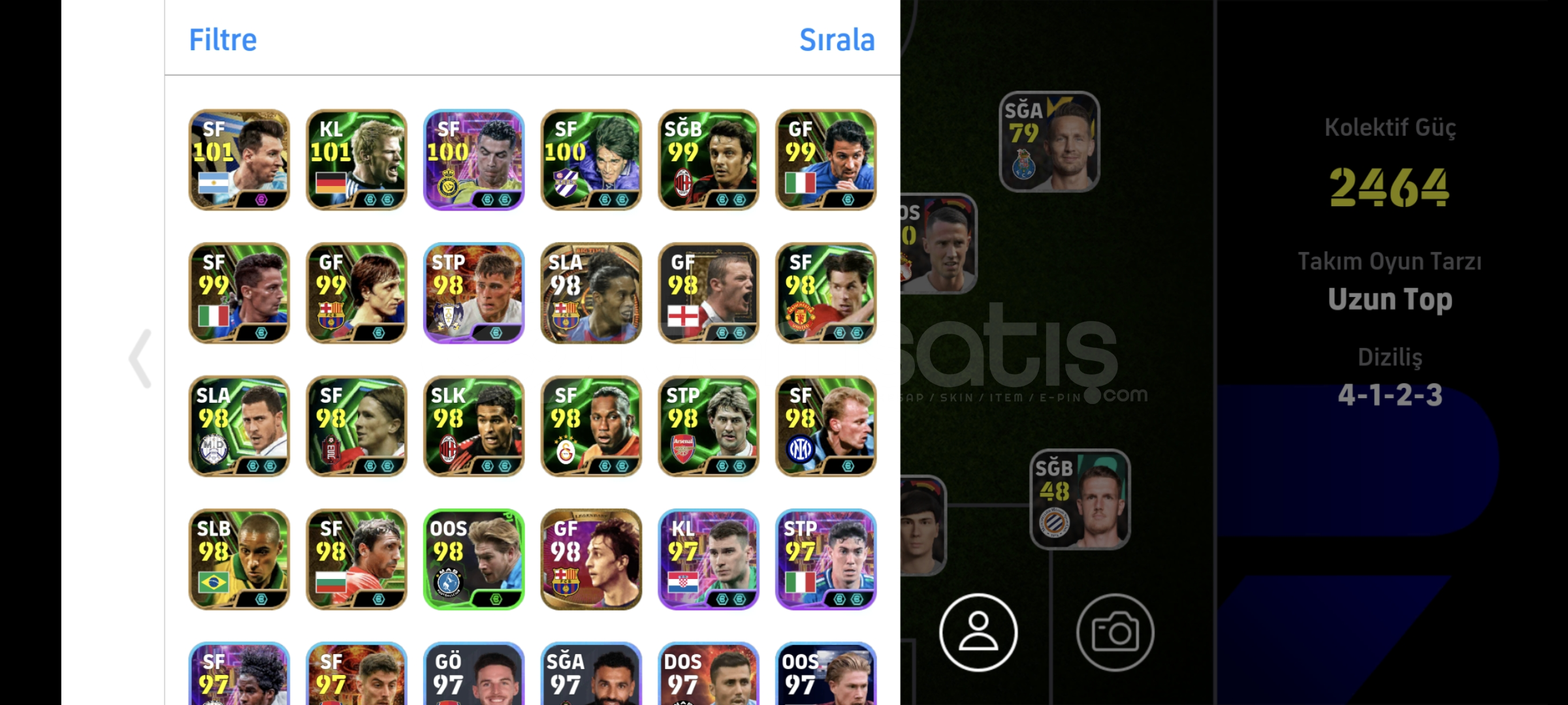This screenshot has height=705, width=1568.
Task: Select the KL 97 Croatia goalkeeper card
Action: point(709,559)
